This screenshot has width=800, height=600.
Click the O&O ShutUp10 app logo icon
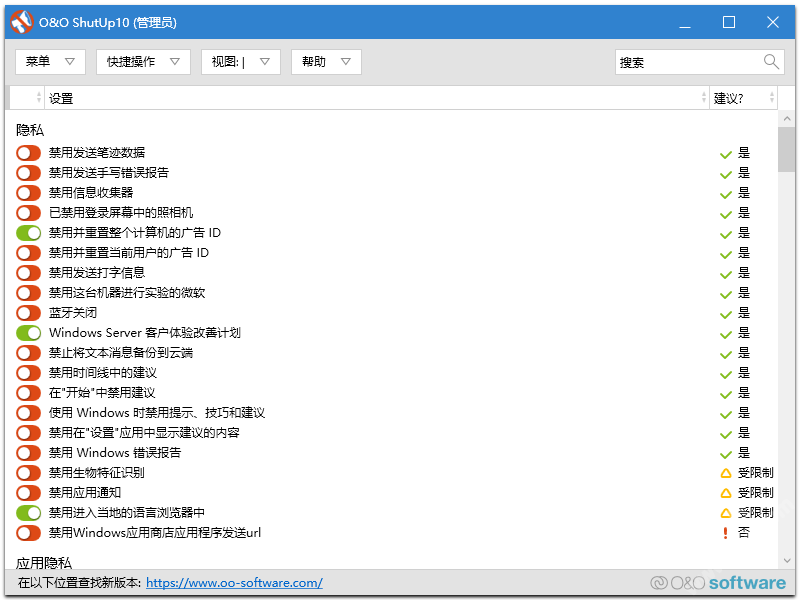[x=21, y=22]
